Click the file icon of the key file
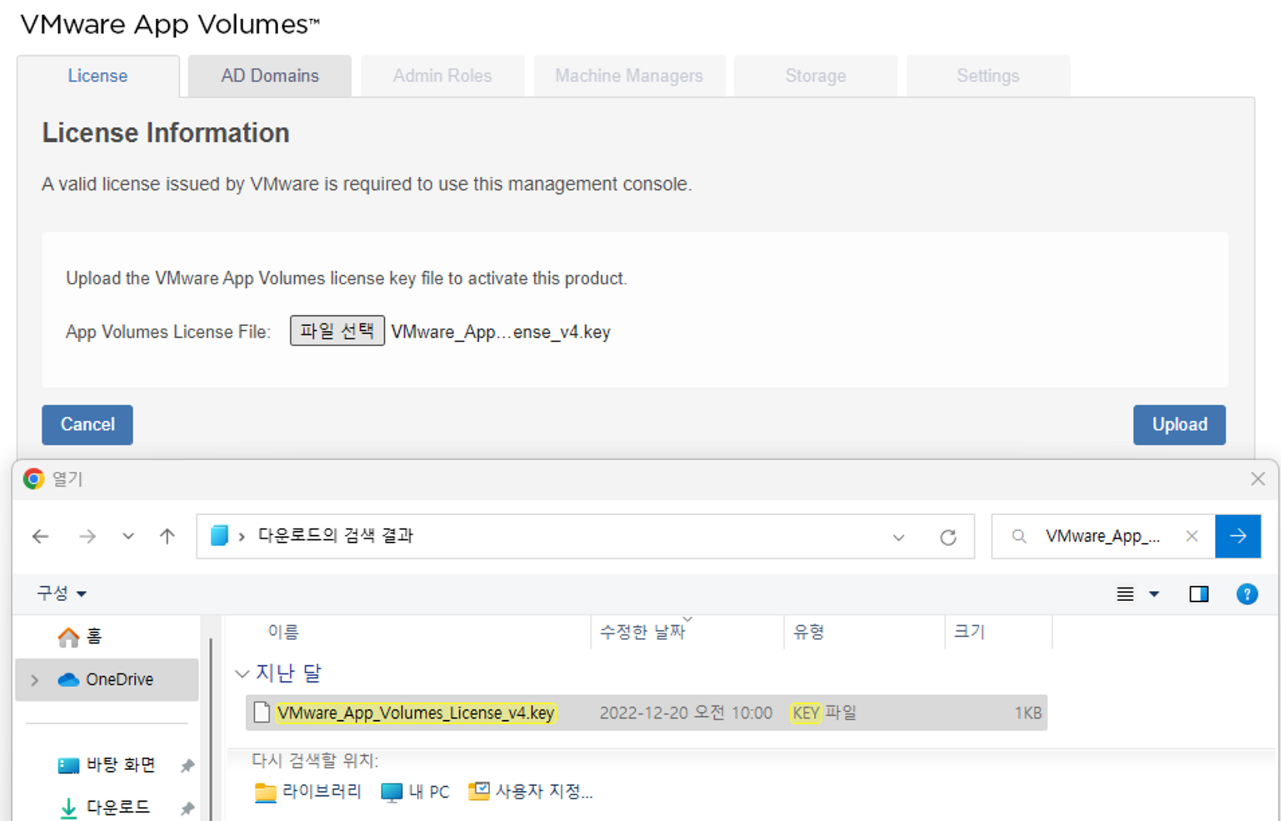This screenshot has height=821, width=1281. click(x=262, y=713)
